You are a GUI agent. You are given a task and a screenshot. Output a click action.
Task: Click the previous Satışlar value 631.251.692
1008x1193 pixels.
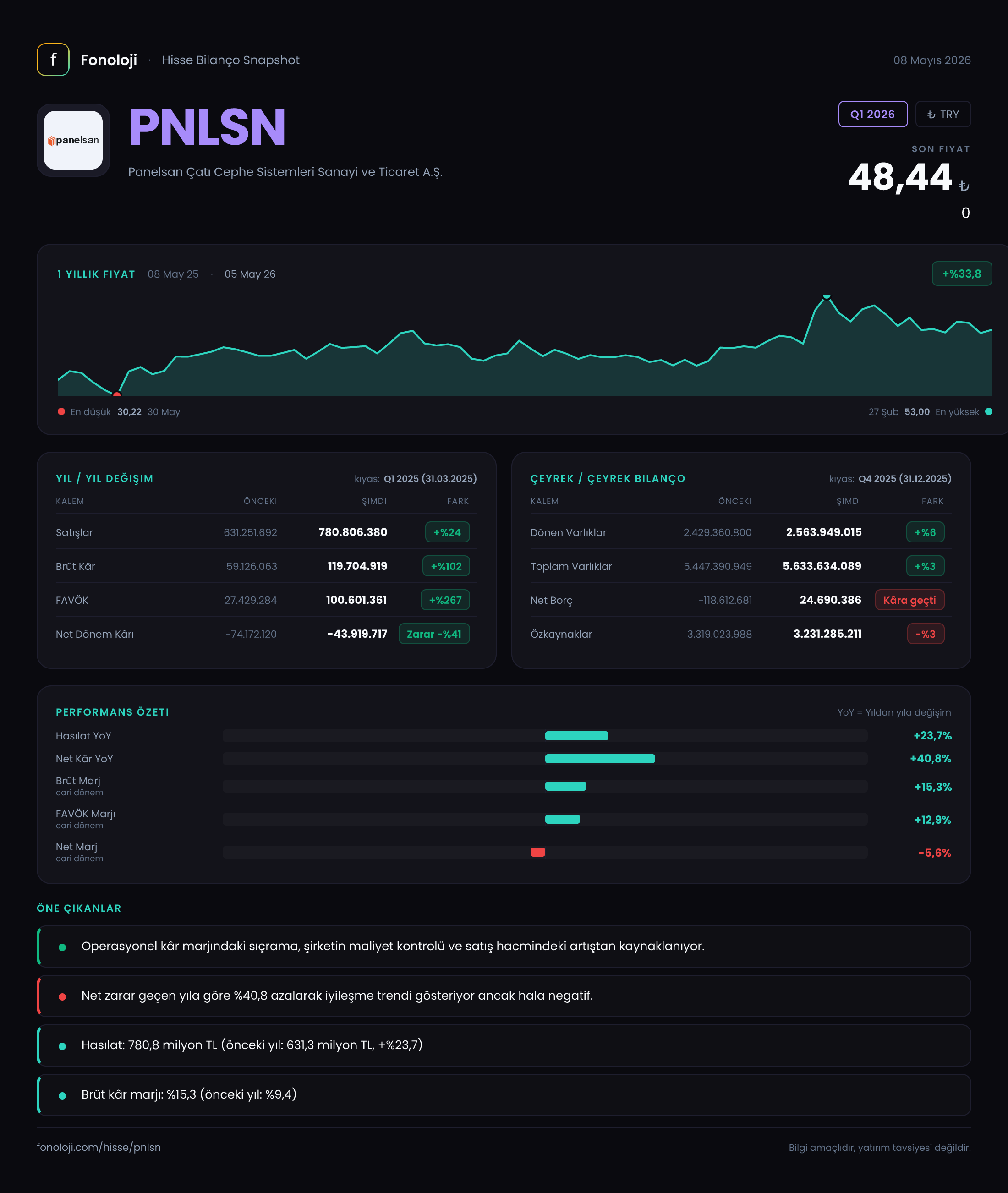pyautogui.click(x=250, y=532)
